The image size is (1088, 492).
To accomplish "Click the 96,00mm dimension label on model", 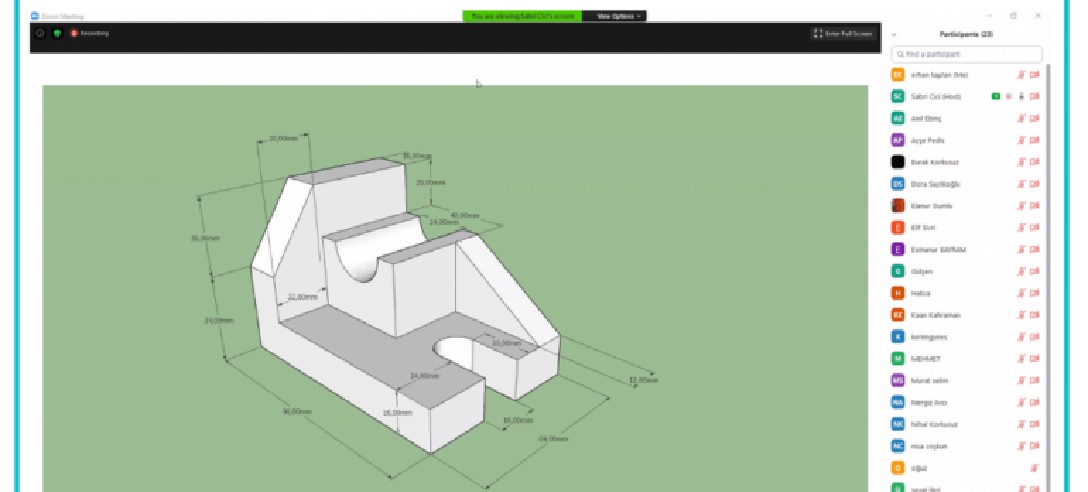I will coord(297,412).
